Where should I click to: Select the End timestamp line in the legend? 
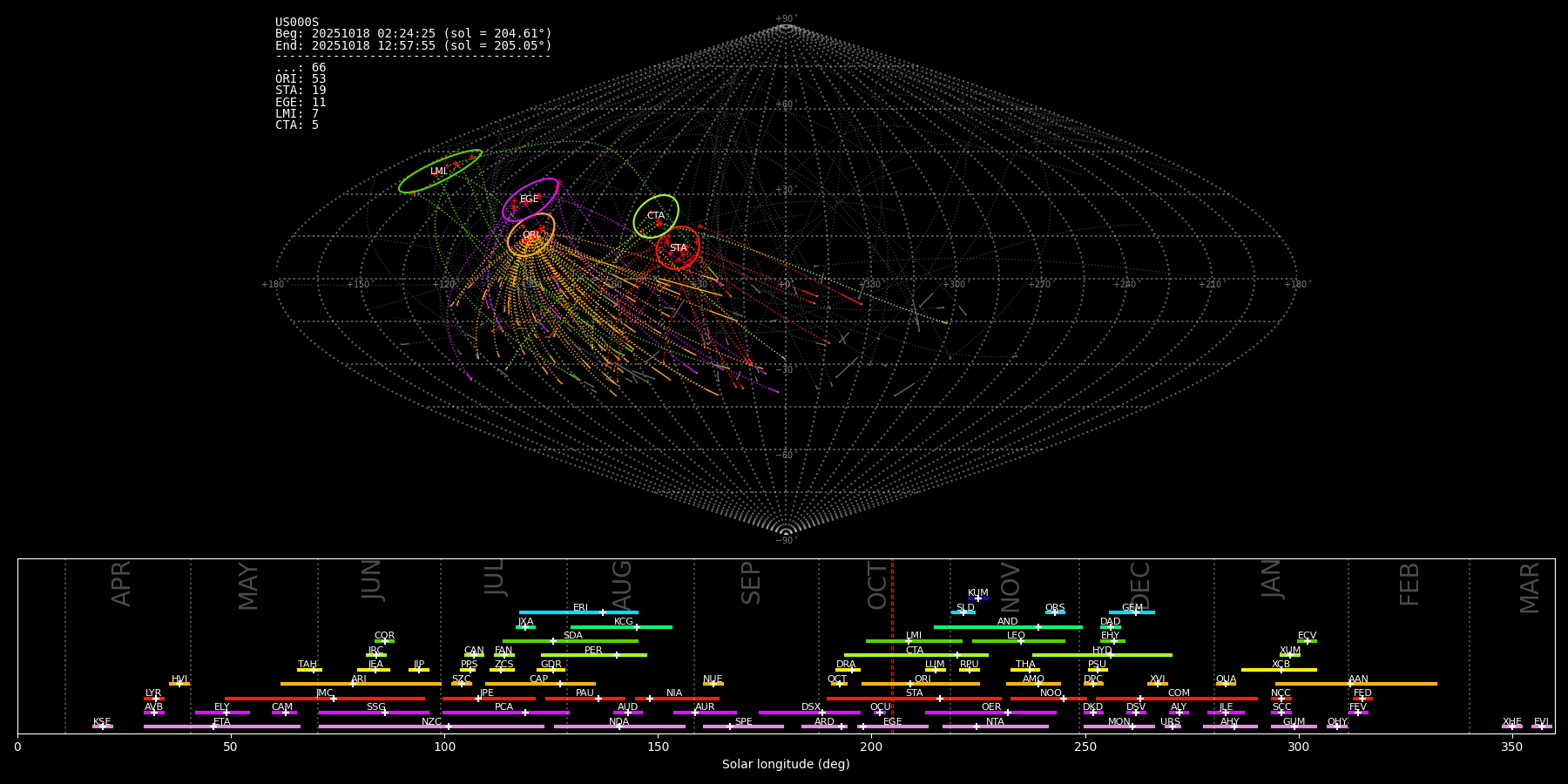(414, 45)
